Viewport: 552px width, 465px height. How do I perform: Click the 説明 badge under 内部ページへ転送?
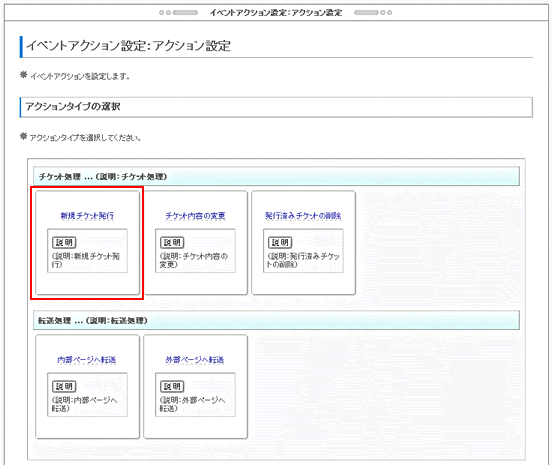coord(64,386)
